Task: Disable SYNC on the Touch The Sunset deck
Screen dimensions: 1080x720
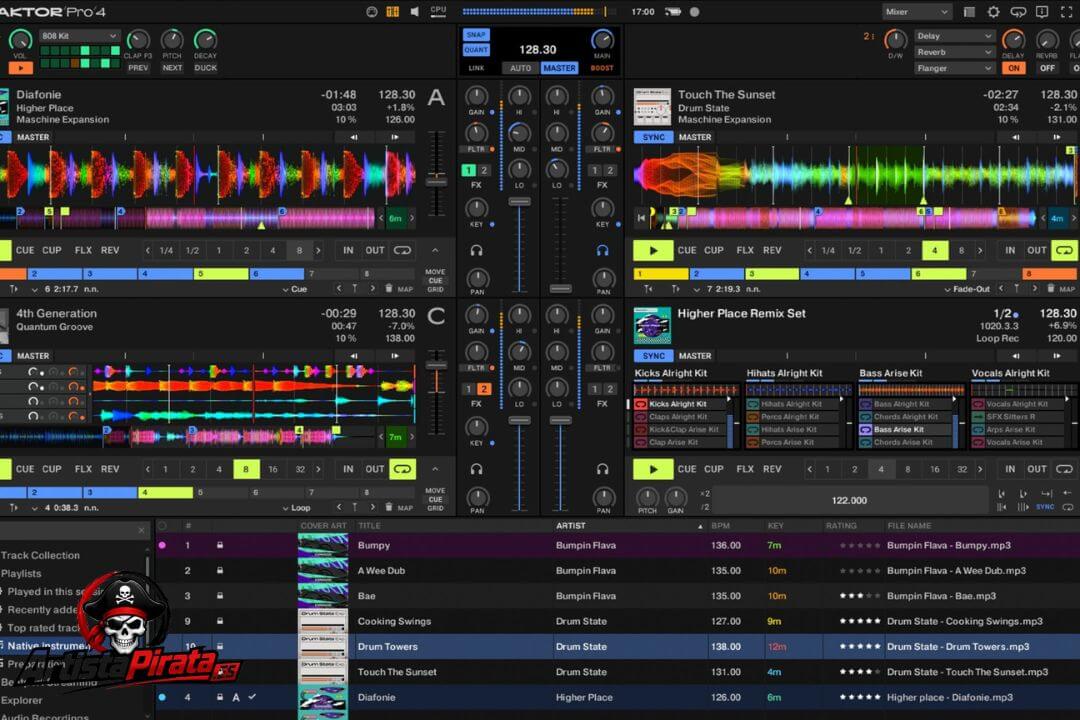Action: pyautogui.click(x=653, y=137)
